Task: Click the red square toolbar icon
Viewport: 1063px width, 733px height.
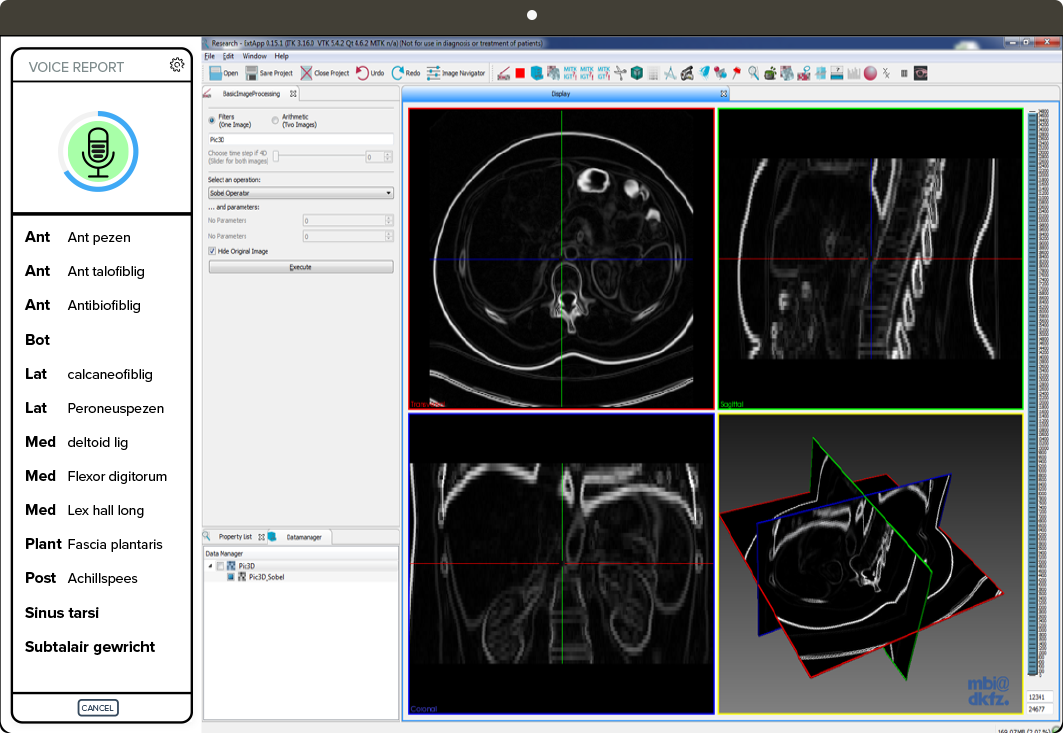Action: pyautogui.click(x=520, y=73)
